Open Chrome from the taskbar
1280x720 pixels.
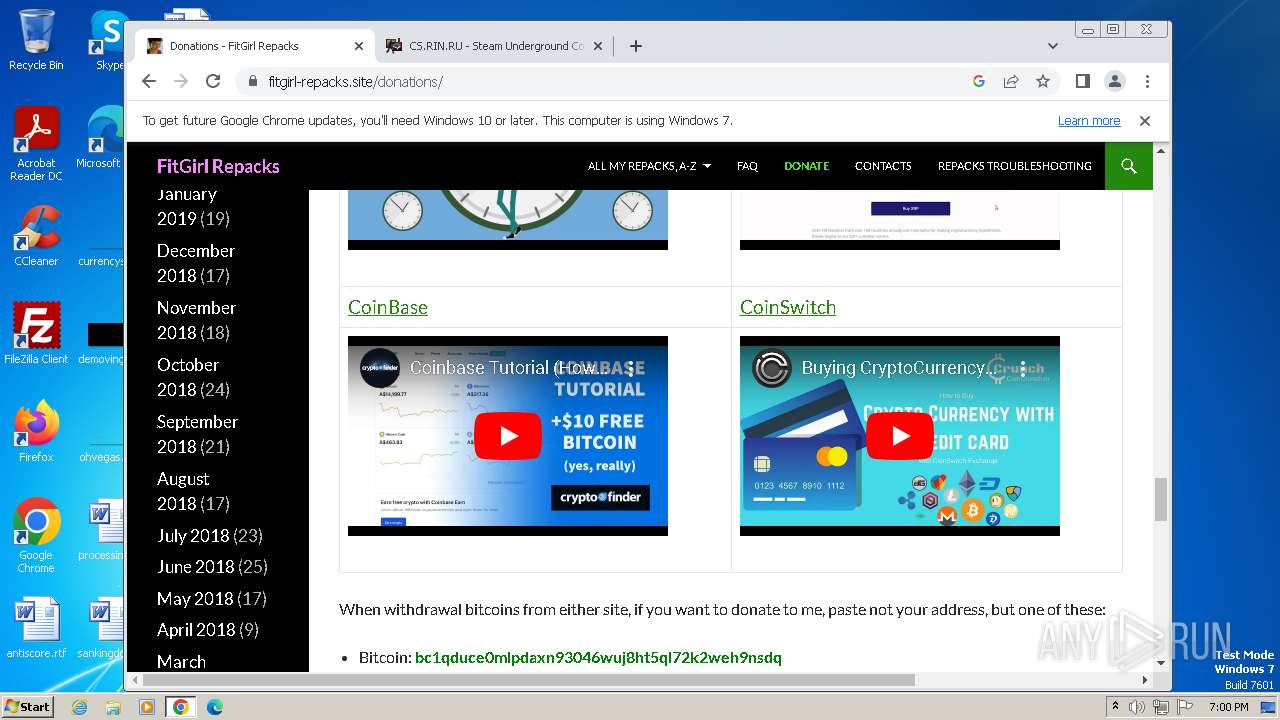[x=181, y=707]
